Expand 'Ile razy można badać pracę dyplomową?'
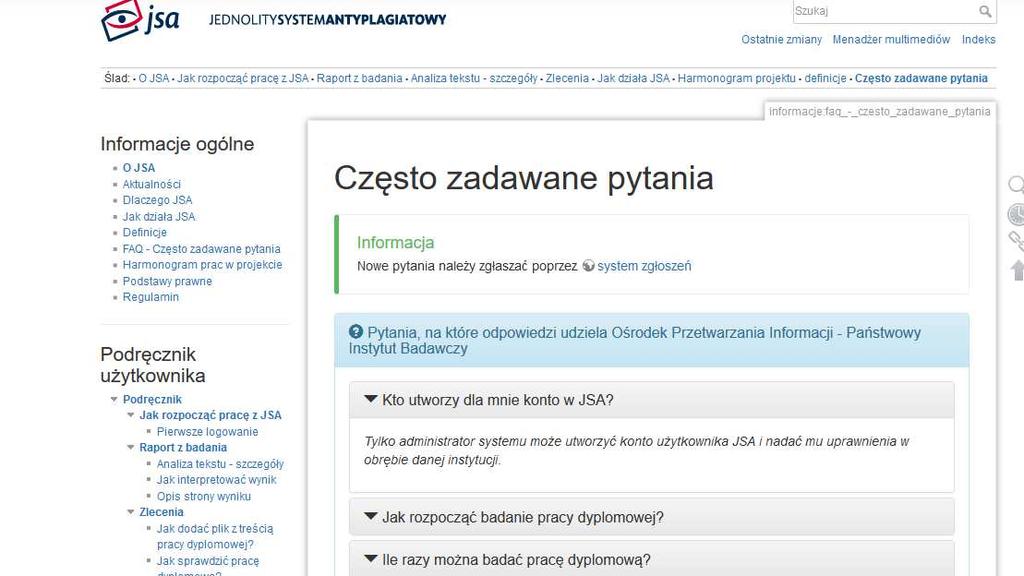1024x576 pixels. pos(652,560)
